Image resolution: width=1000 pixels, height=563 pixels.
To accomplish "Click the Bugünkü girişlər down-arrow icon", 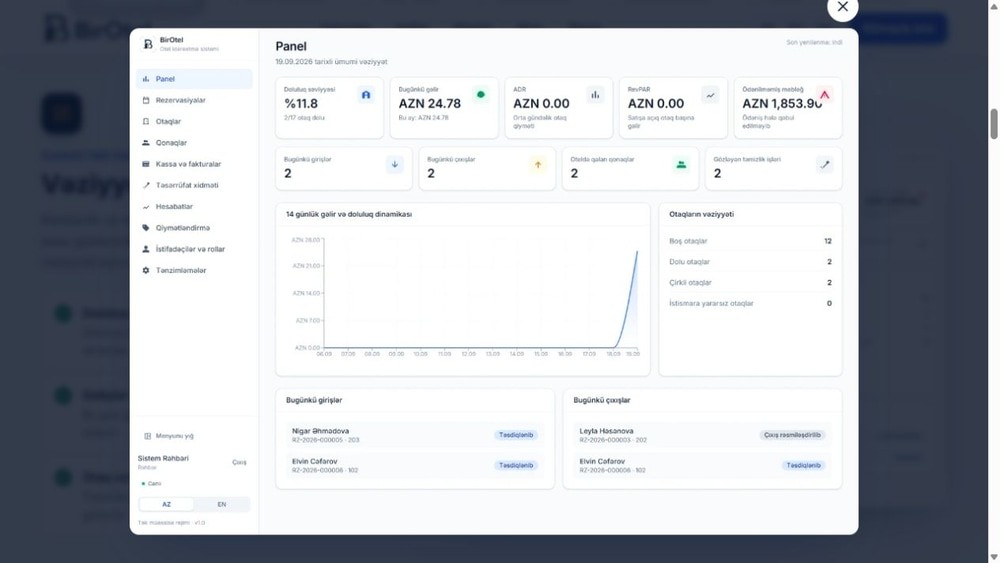I will 395,165.
